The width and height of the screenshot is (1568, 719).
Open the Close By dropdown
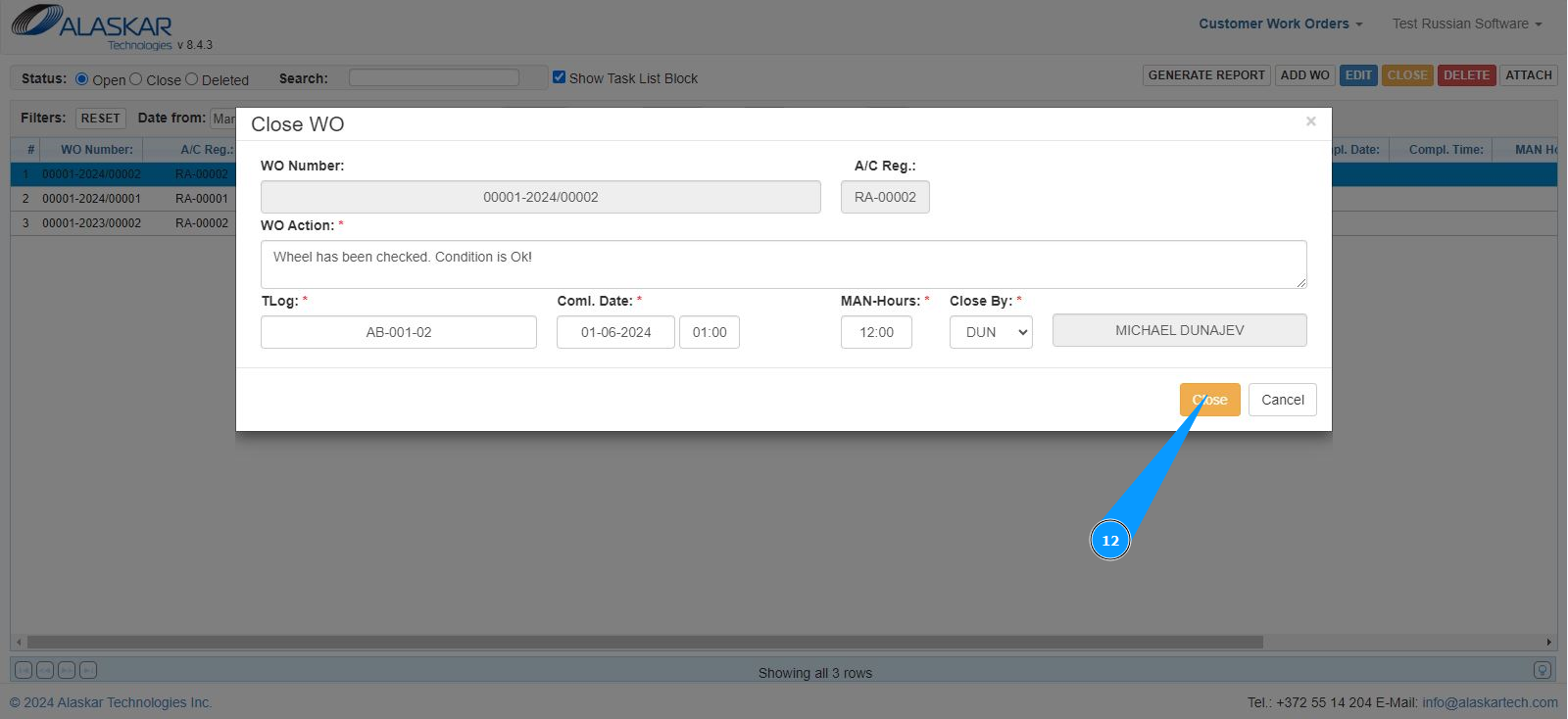click(991, 332)
